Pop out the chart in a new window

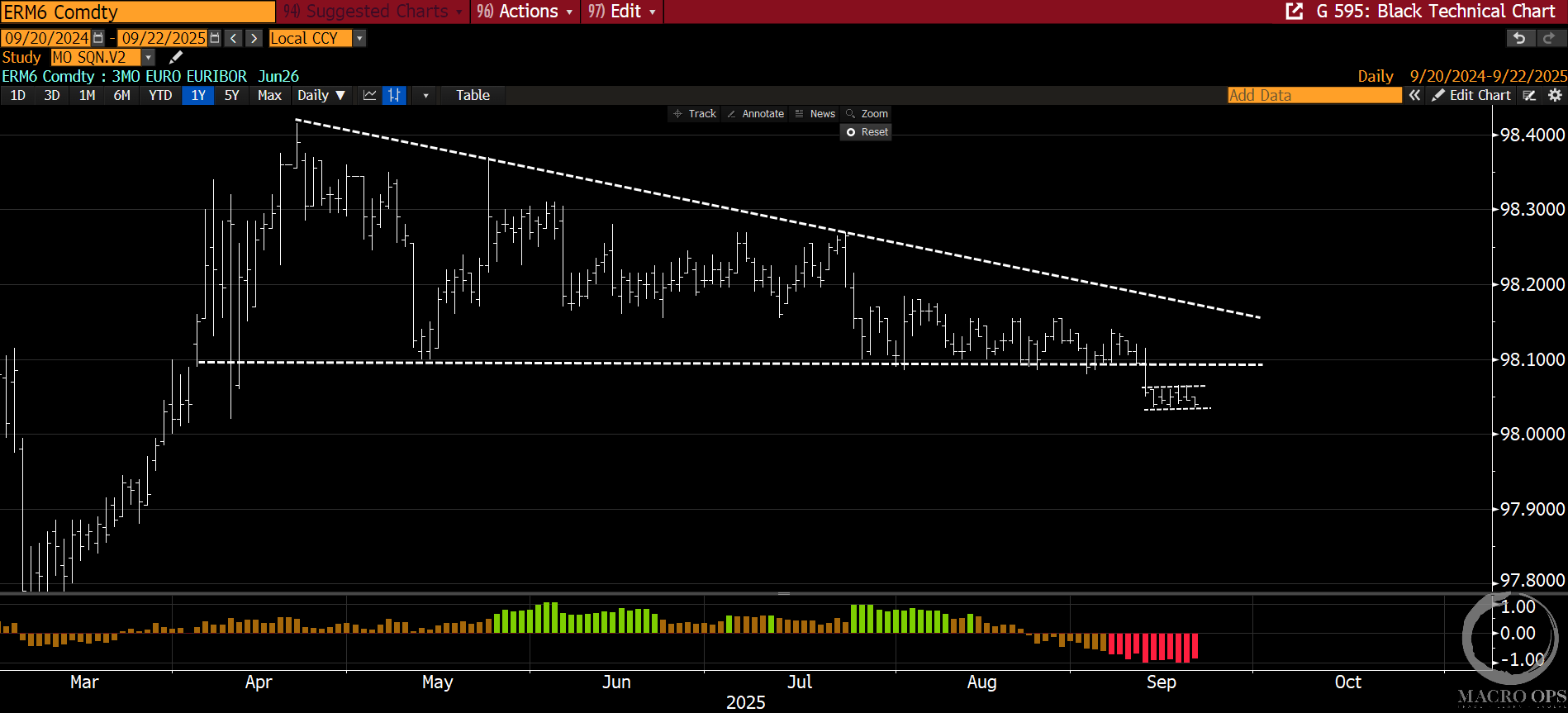pyautogui.click(x=1294, y=12)
